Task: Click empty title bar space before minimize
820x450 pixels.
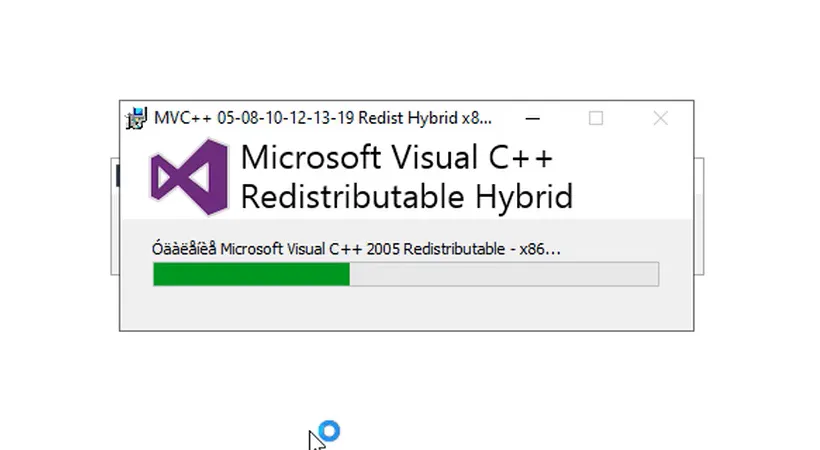Action: pyautogui.click(x=508, y=118)
